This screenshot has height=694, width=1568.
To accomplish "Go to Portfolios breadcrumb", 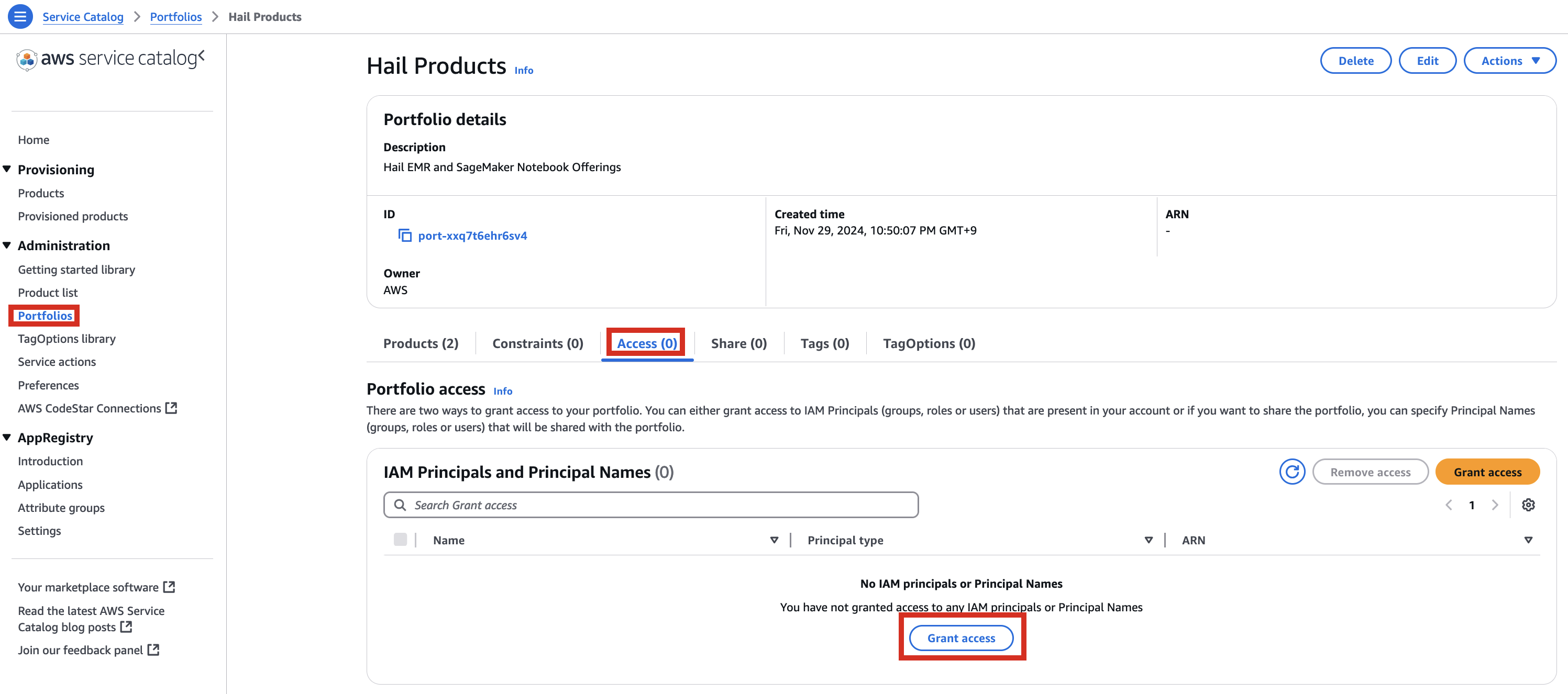I will [176, 16].
